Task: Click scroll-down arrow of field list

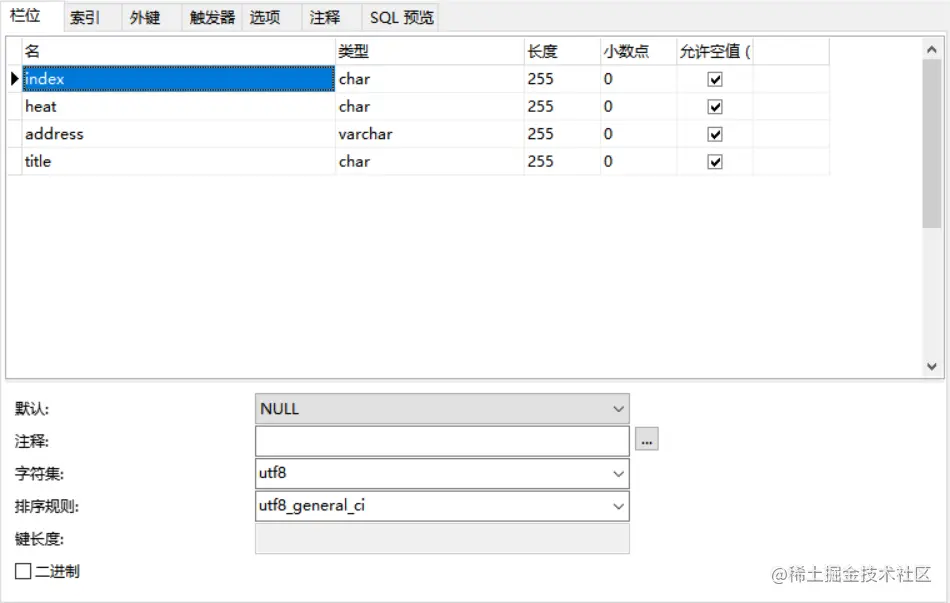Action: click(x=932, y=366)
